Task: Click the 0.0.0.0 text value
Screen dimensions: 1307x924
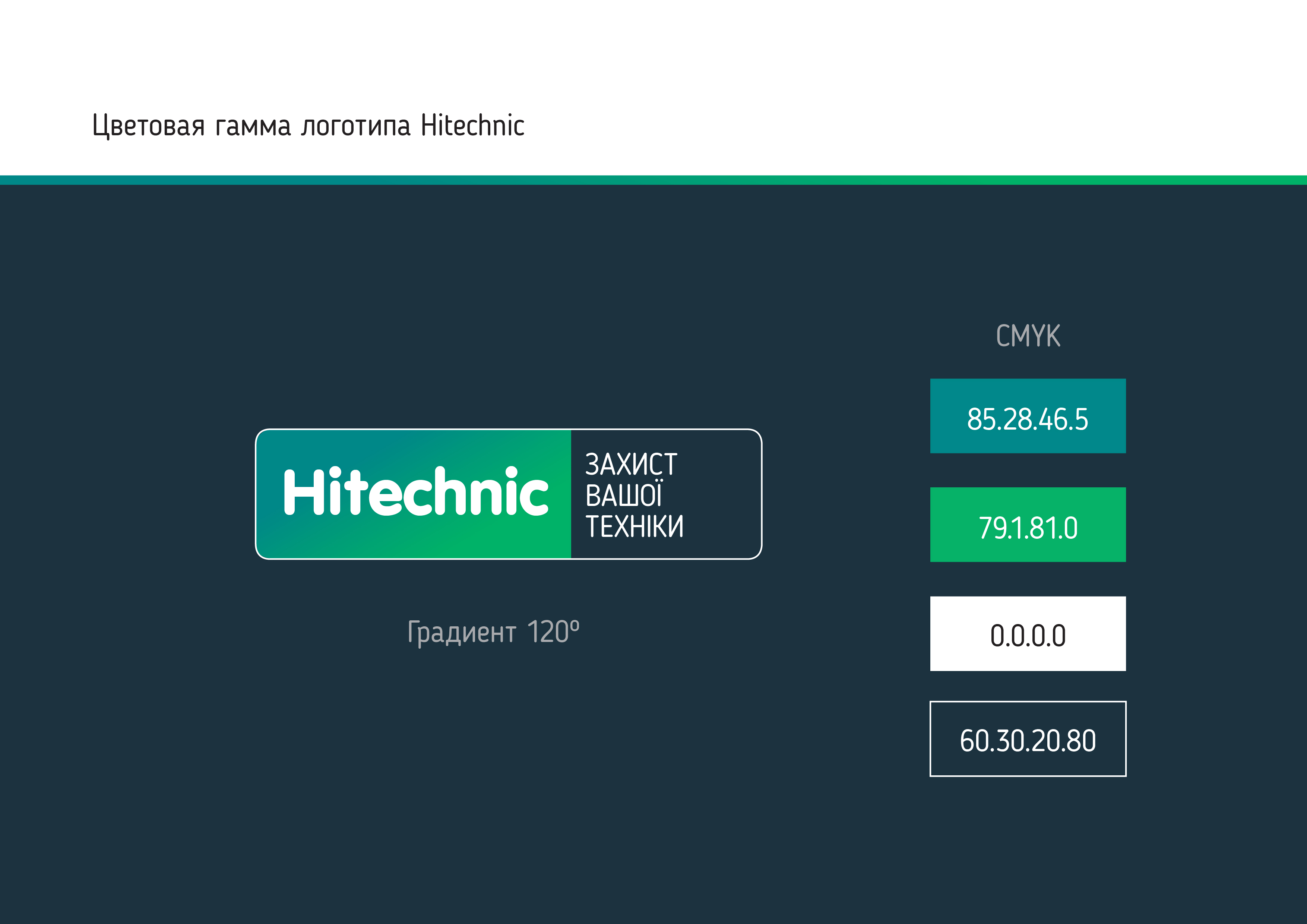Action: [x=1028, y=635]
